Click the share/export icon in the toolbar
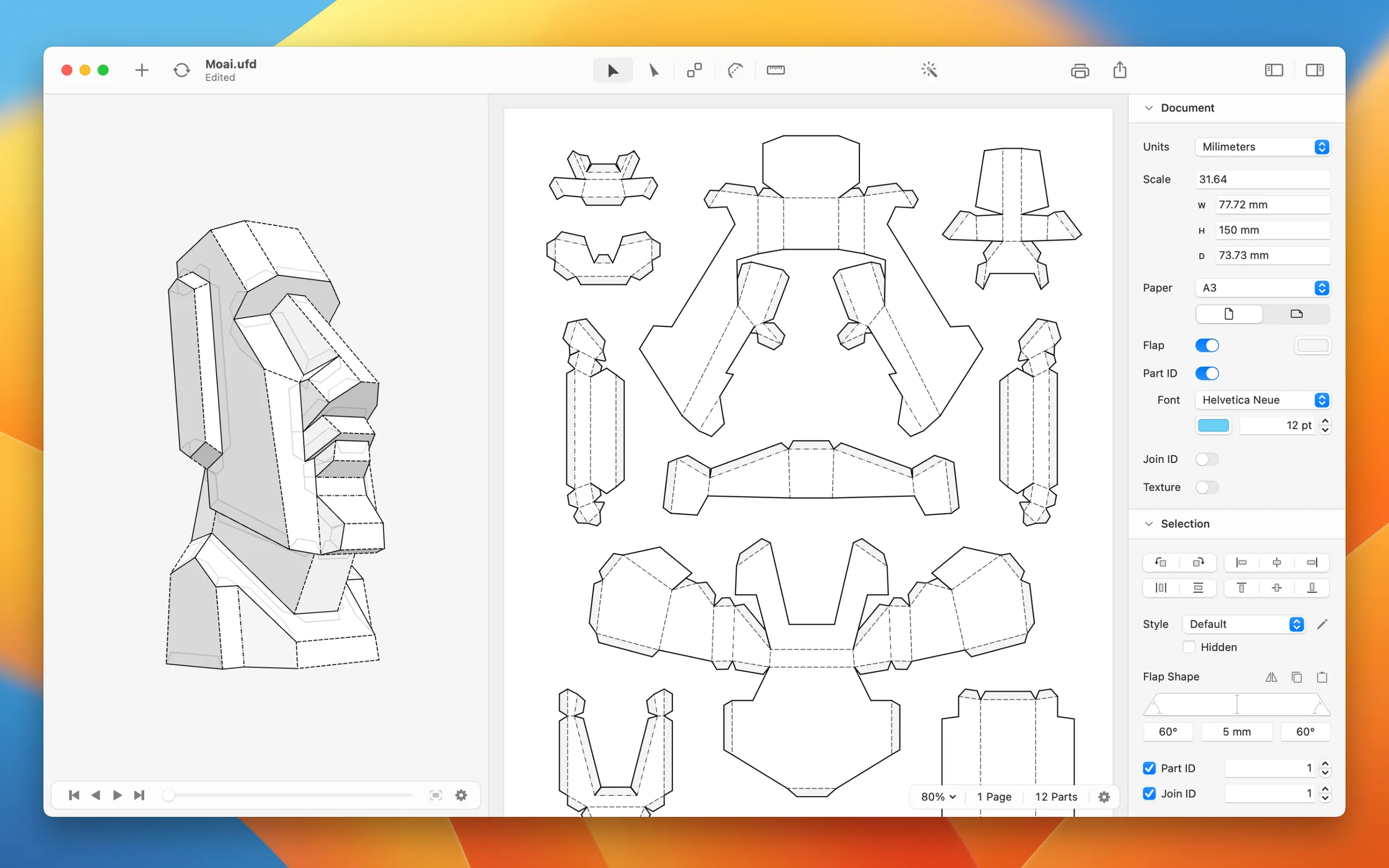 [1119, 69]
